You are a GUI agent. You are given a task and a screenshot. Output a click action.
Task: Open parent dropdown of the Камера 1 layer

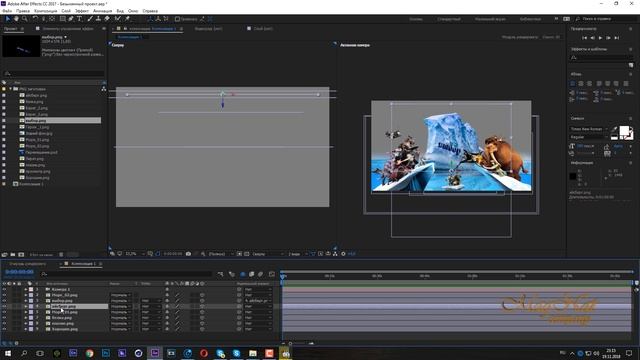[258, 289]
